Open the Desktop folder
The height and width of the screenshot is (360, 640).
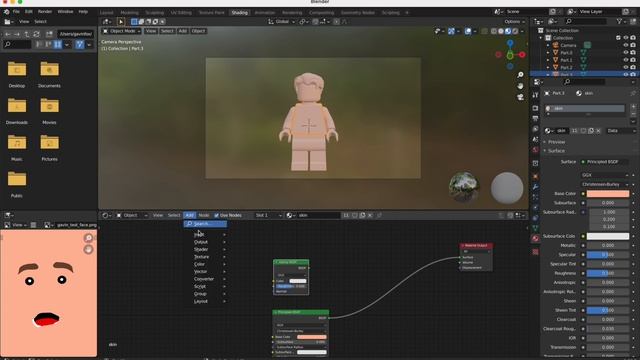tap(17, 74)
